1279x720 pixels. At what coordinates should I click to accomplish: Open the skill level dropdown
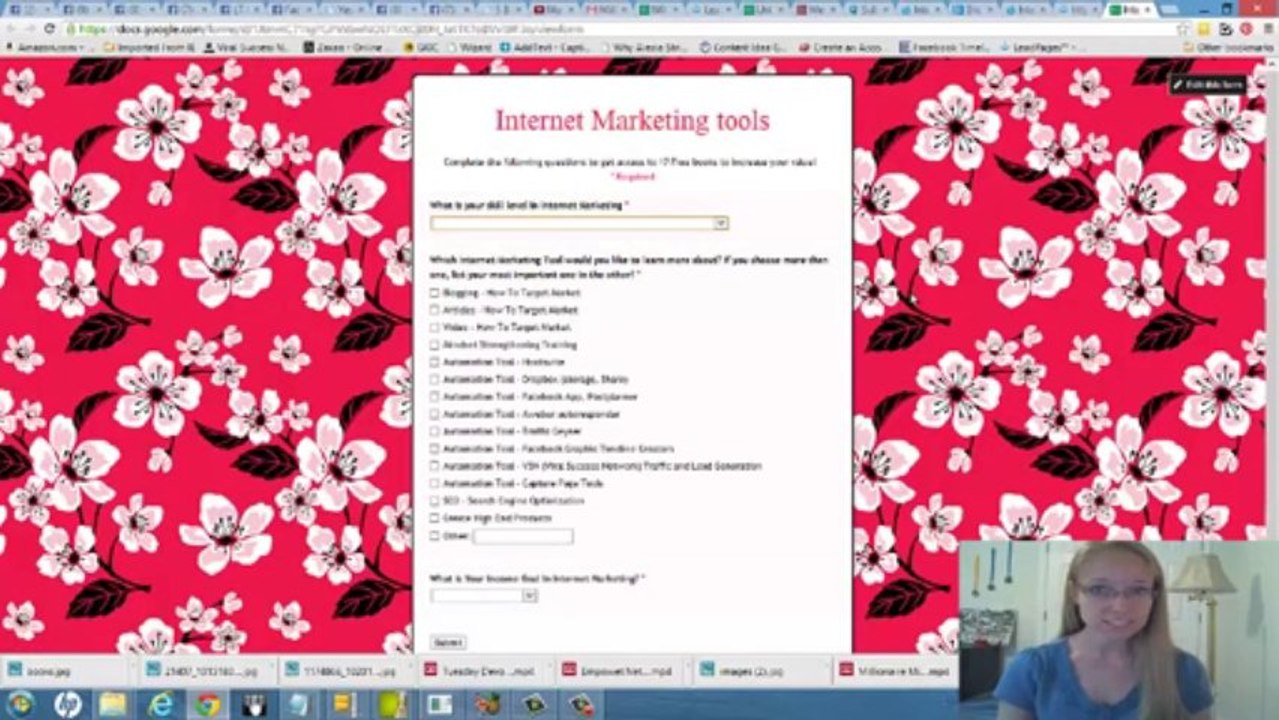[x=579, y=223]
